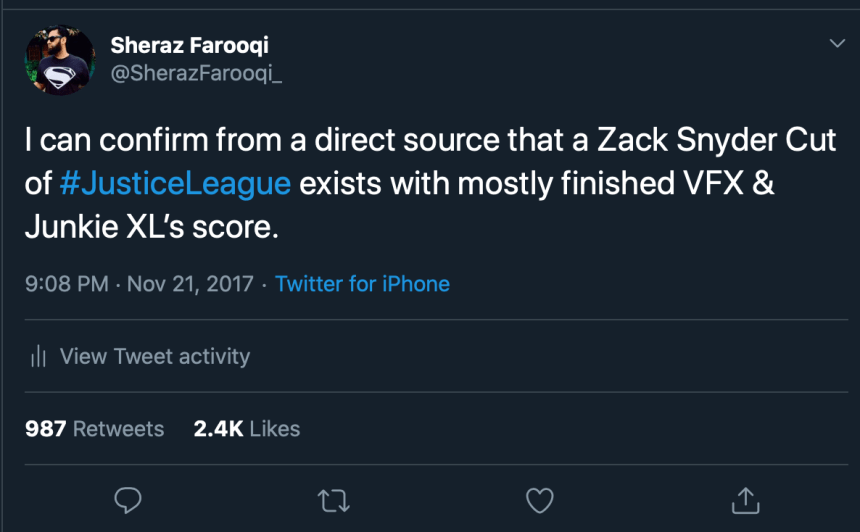Click the tweet body text

click(x=430, y=184)
